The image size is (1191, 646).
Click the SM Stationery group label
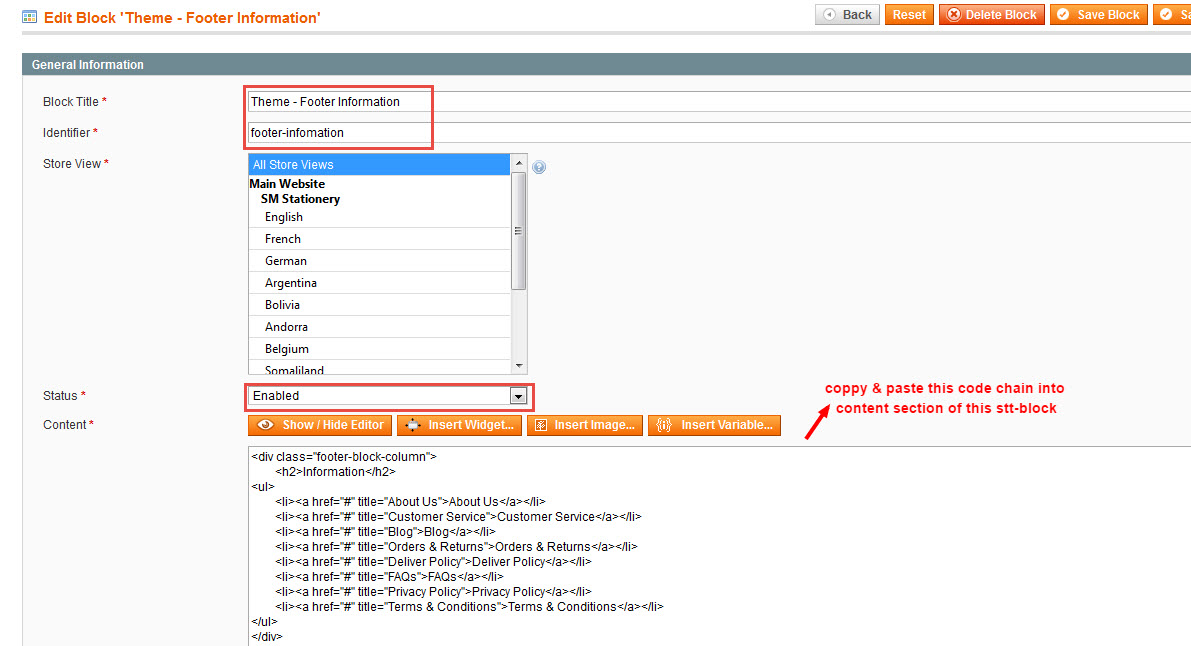(300, 199)
